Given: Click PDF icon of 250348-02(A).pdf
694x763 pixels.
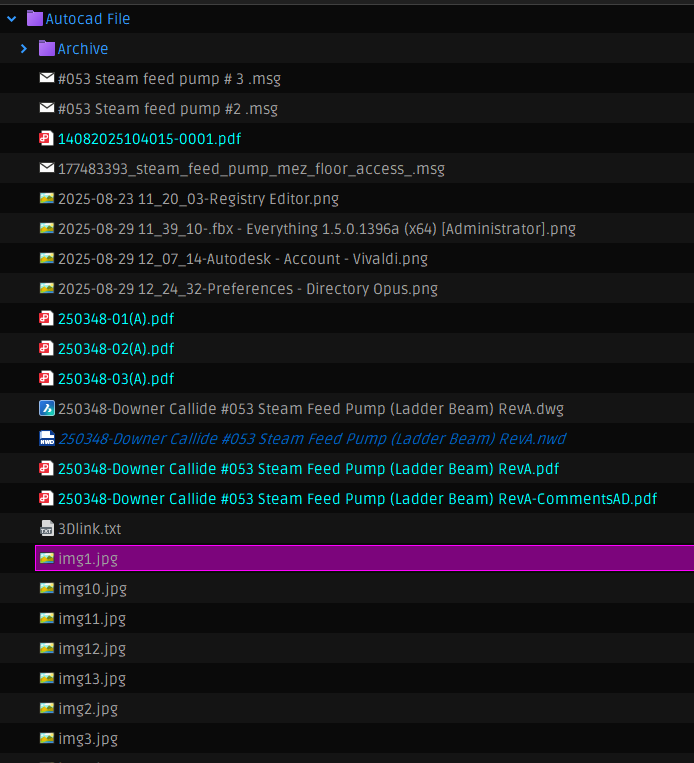Looking at the screenshot, I should 46,348.
